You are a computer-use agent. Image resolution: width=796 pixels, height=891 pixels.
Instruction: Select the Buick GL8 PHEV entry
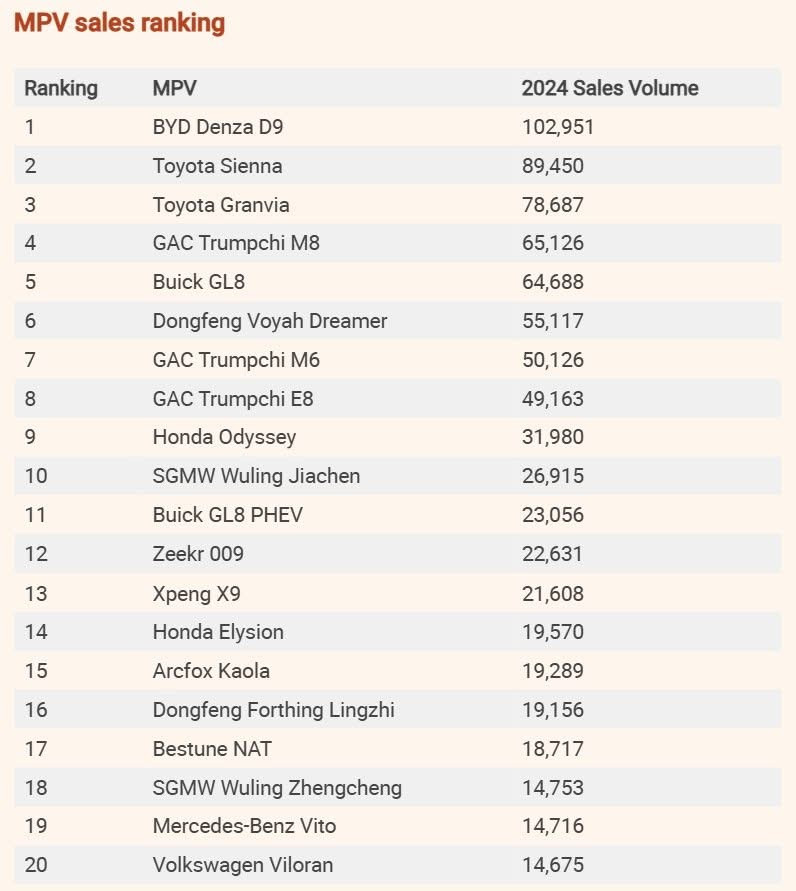[227, 515]
